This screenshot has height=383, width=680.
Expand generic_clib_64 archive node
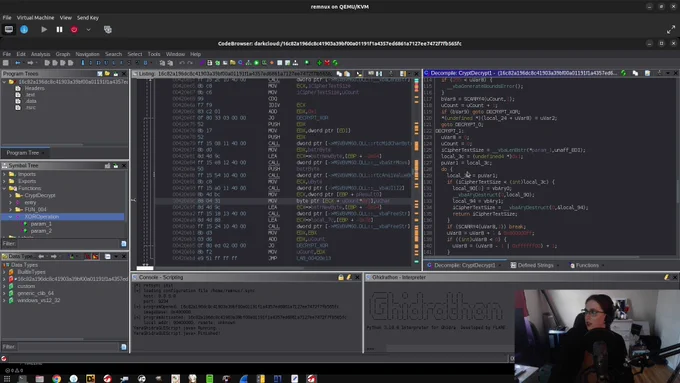pos(5,293)
